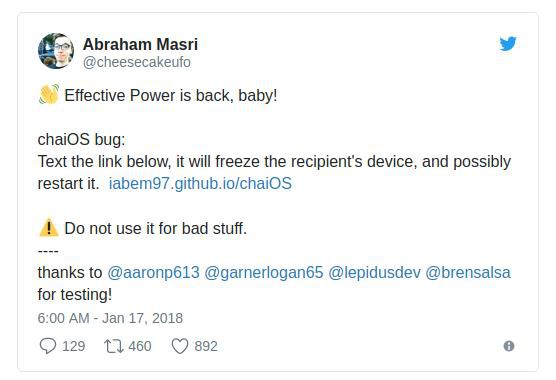Click the yellow warning triangle emoji

(x=49, y=228)
